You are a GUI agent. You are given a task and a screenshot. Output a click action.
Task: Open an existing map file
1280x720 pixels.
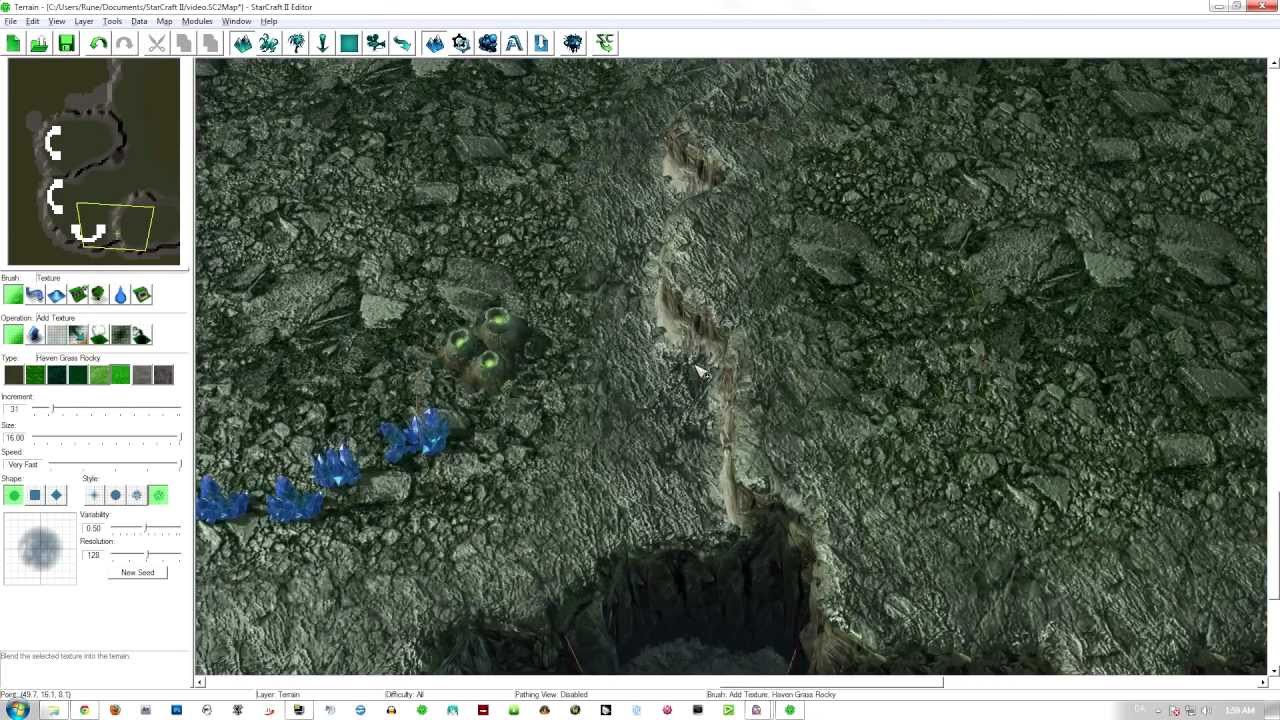(39, 43)
